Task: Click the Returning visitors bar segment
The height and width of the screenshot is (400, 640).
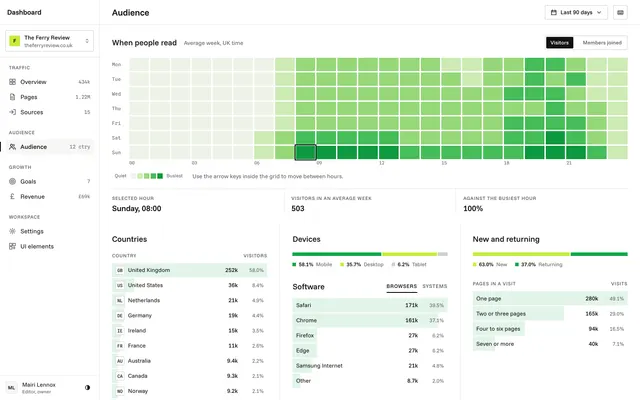Action: (x=599, y=254)
